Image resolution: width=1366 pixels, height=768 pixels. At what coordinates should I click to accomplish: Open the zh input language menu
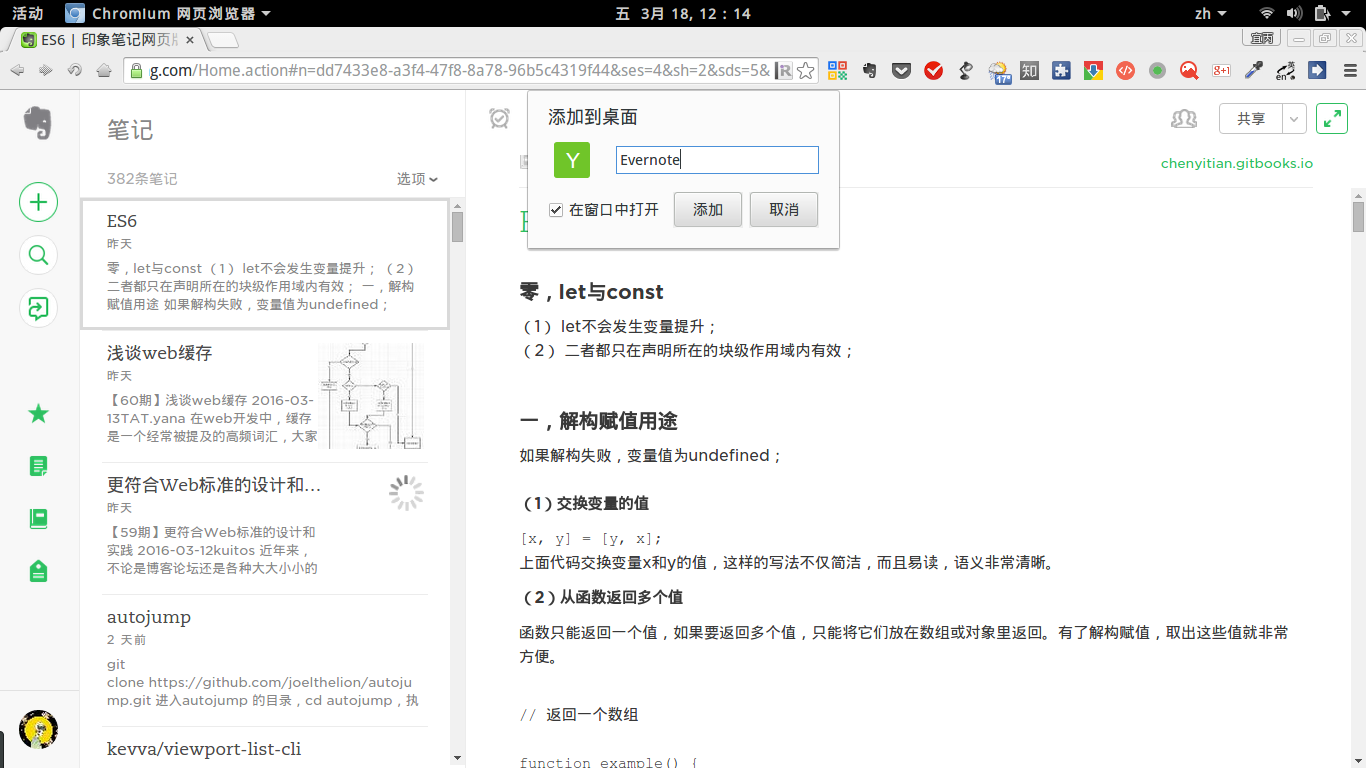coord(1211,13)
